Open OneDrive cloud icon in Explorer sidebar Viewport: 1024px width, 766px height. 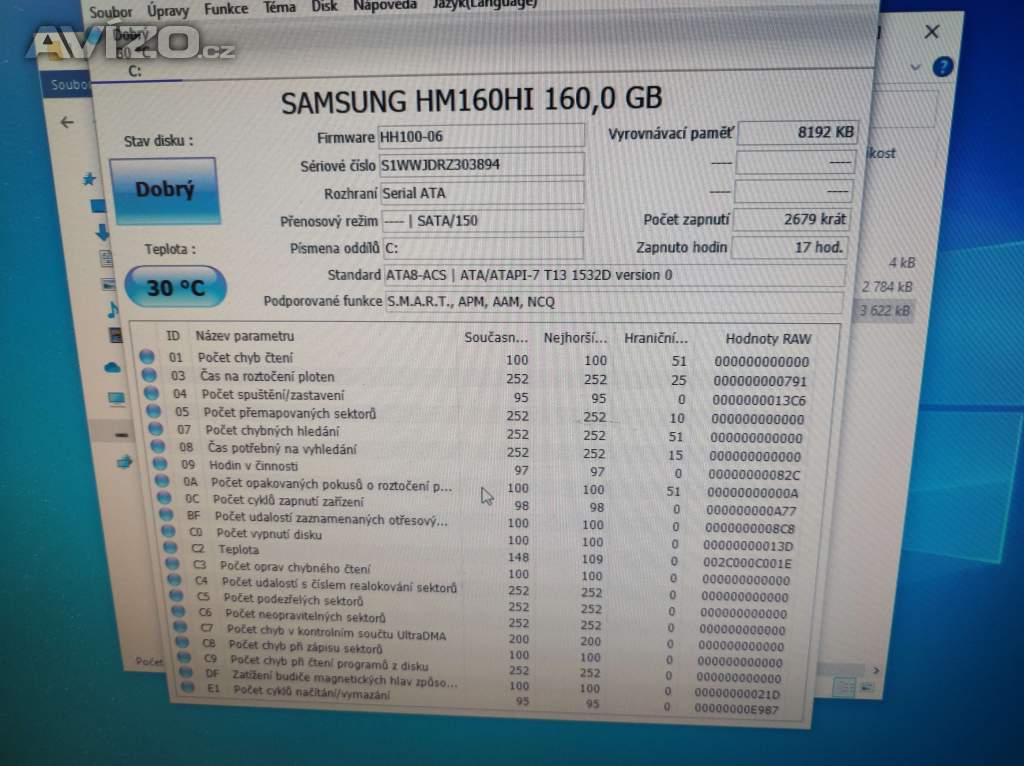pos(112,367)
